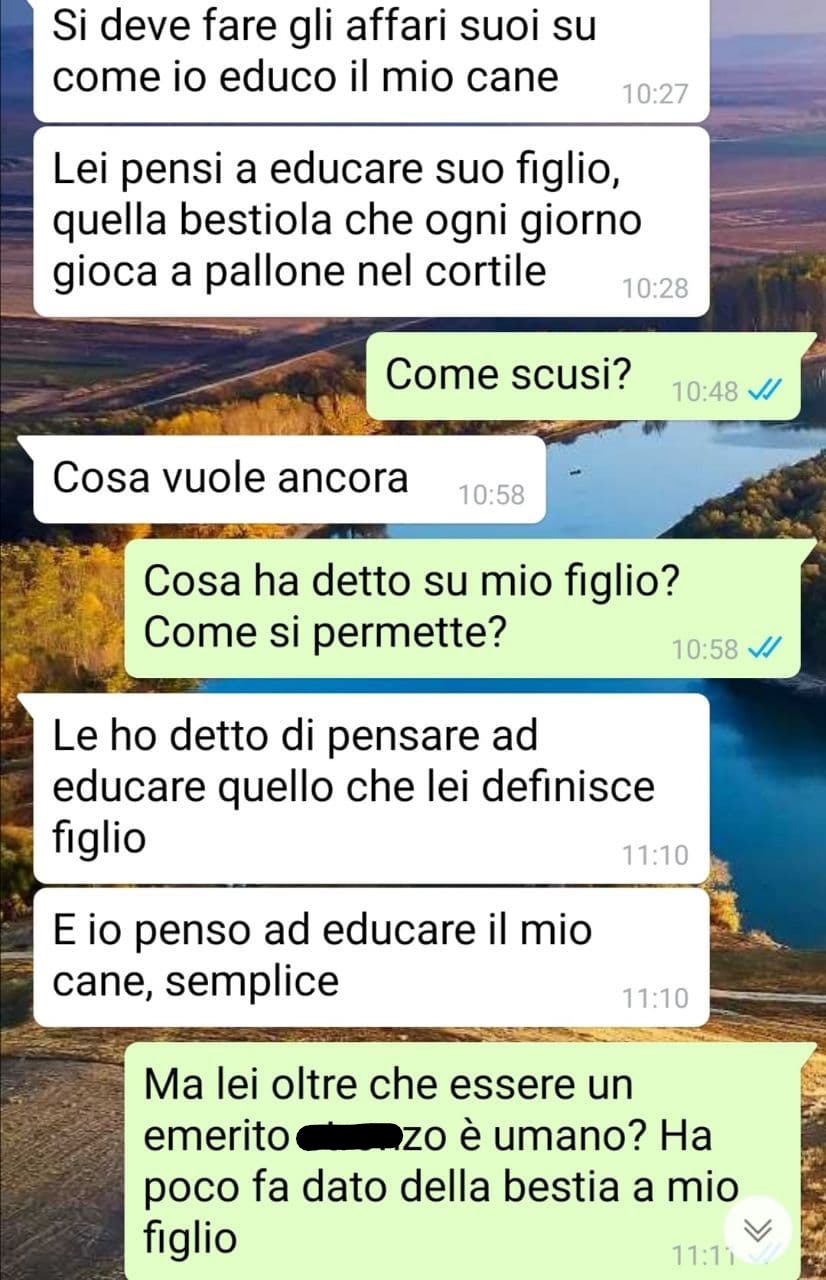Click the 10:27 timestamp on the first message
This screenshot has height=1280, width=826.
tap(655, 94)
